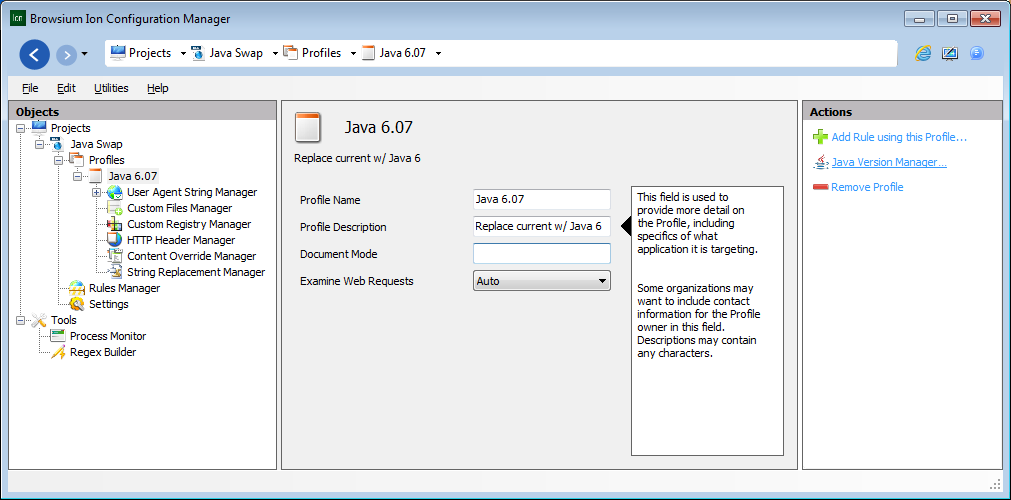Open the Help menu
The height and width of the screenshot is (500, 1011).
click(x=157, y=88)
